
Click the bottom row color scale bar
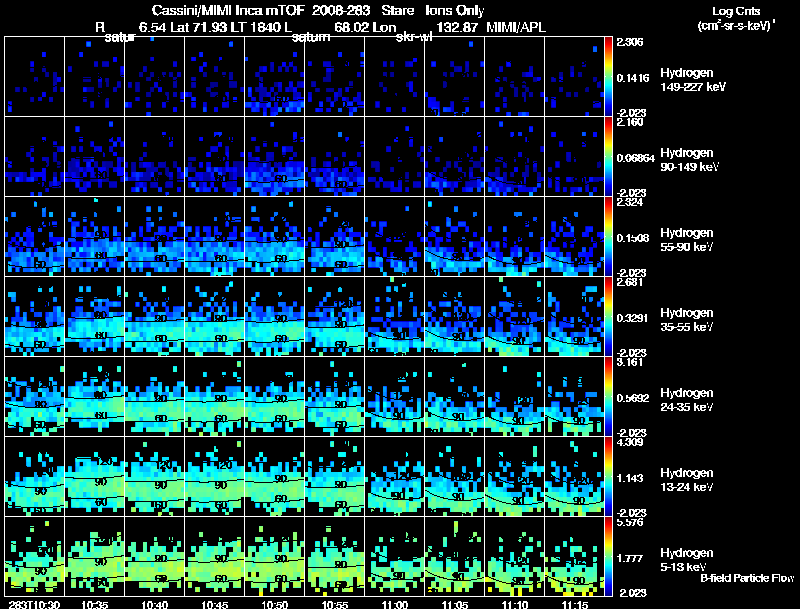tap(608, 557)
